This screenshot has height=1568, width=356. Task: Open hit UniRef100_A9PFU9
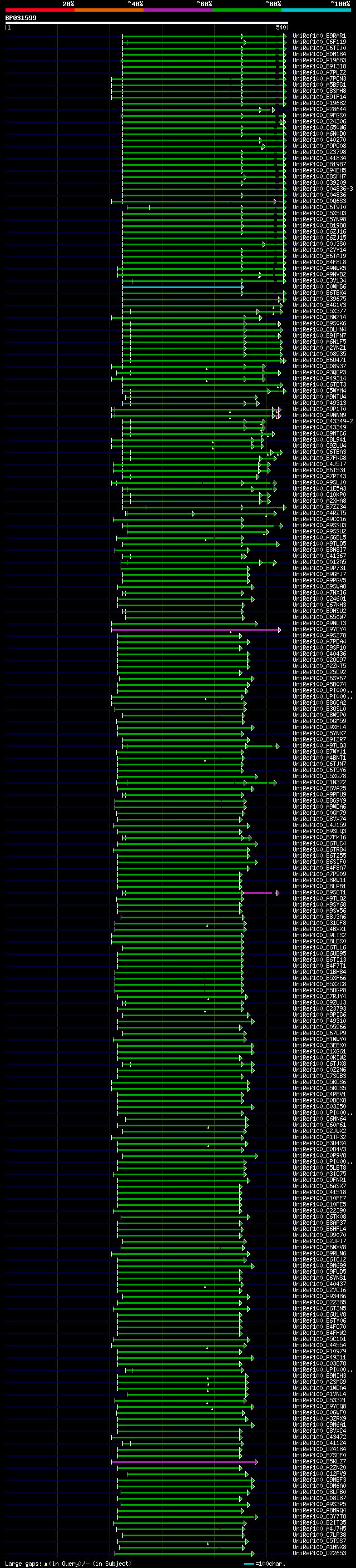coord(319,794)
